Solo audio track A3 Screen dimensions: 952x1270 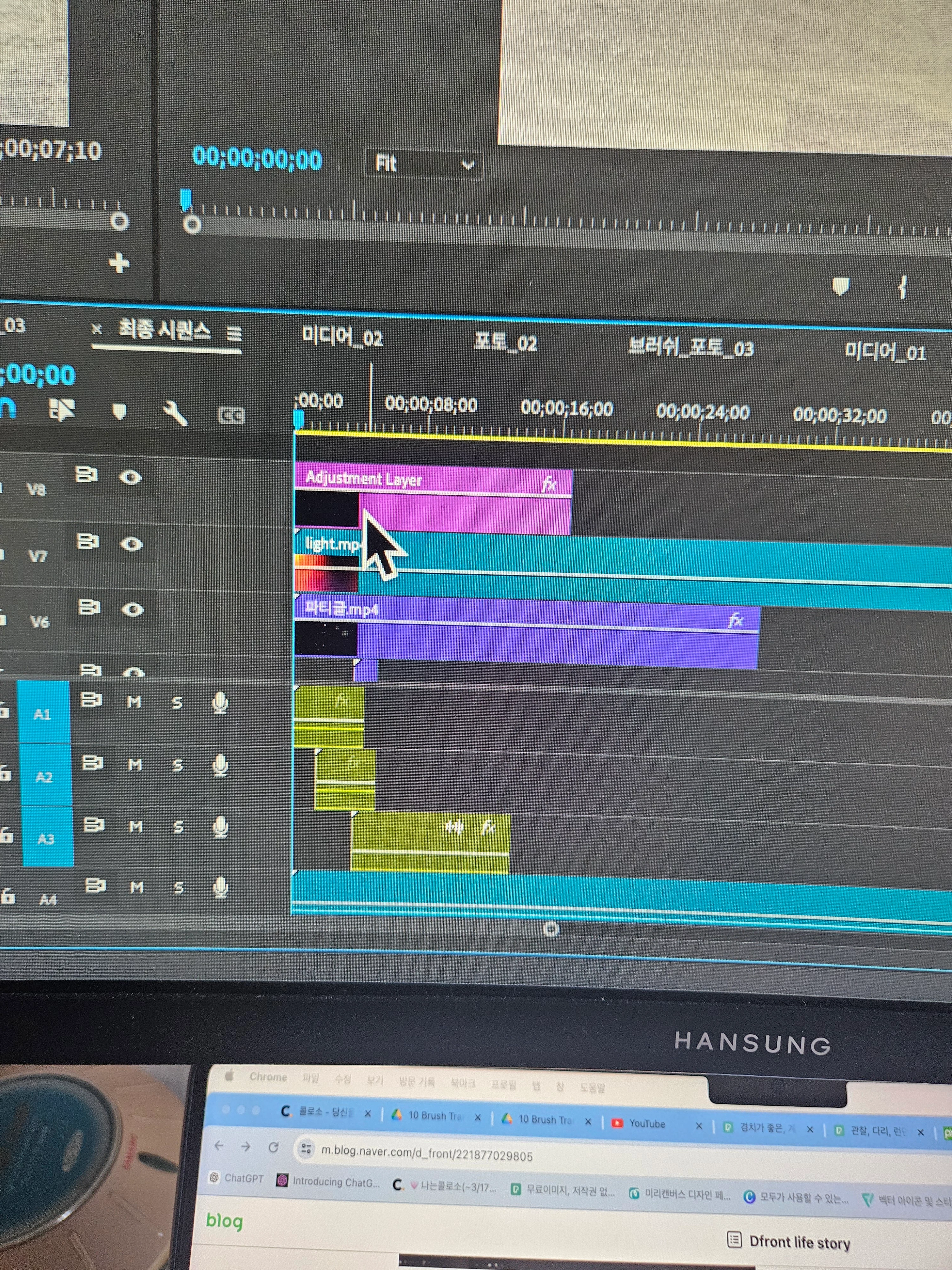click(178, 827)
